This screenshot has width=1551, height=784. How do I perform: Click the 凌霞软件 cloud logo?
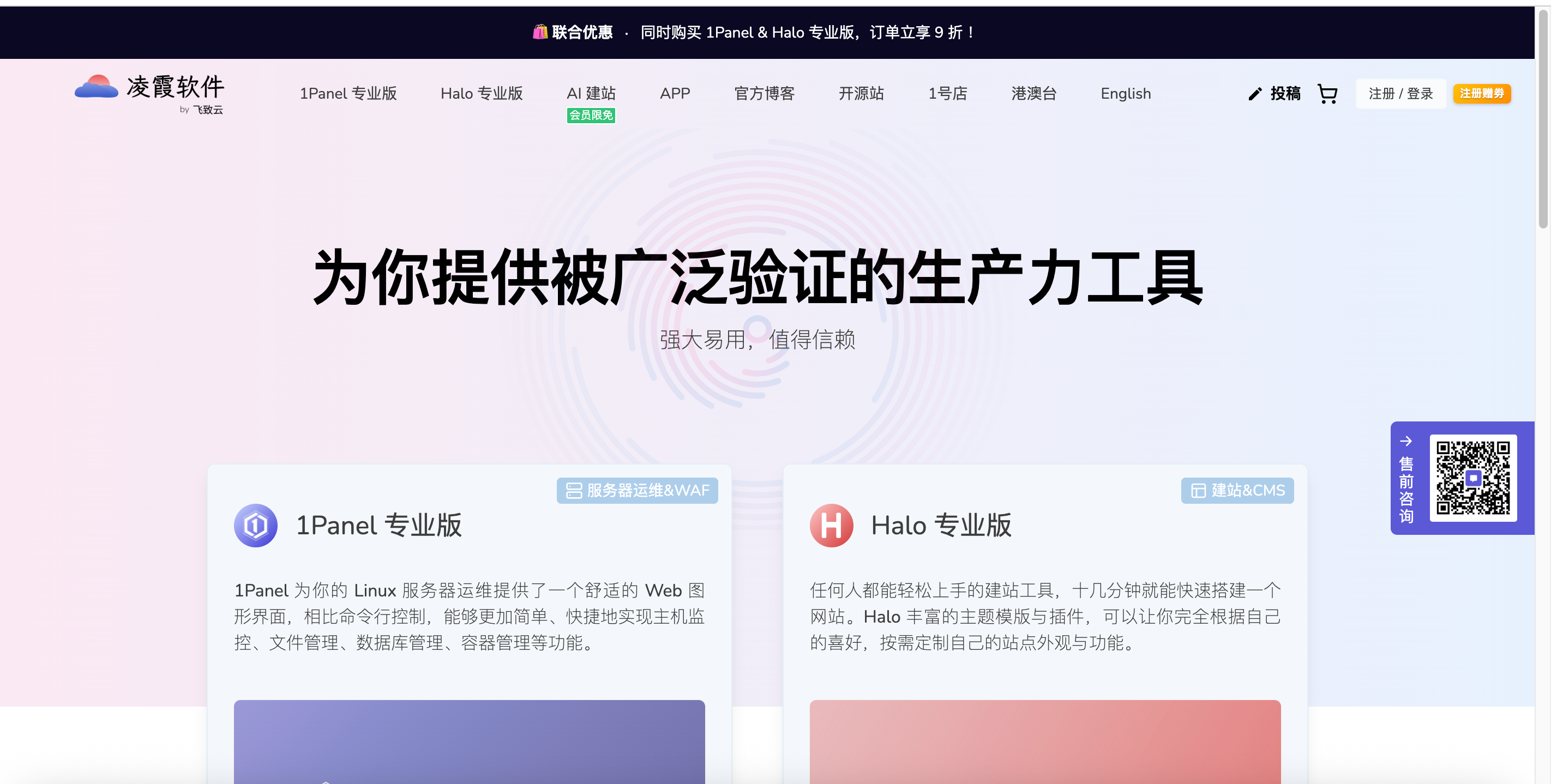click(x=97, y=87)
